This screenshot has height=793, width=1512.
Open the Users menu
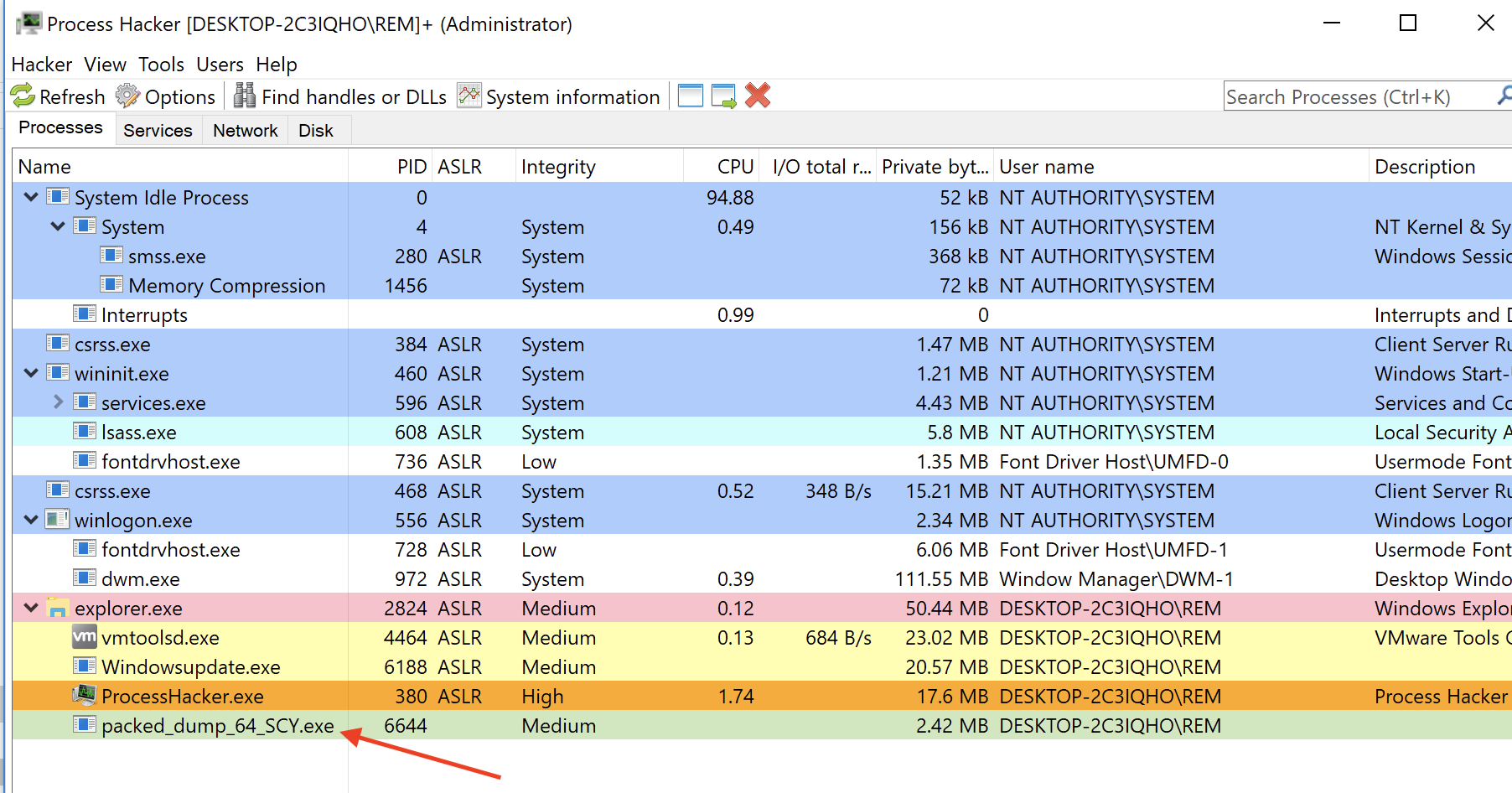[x=220, y=65]
